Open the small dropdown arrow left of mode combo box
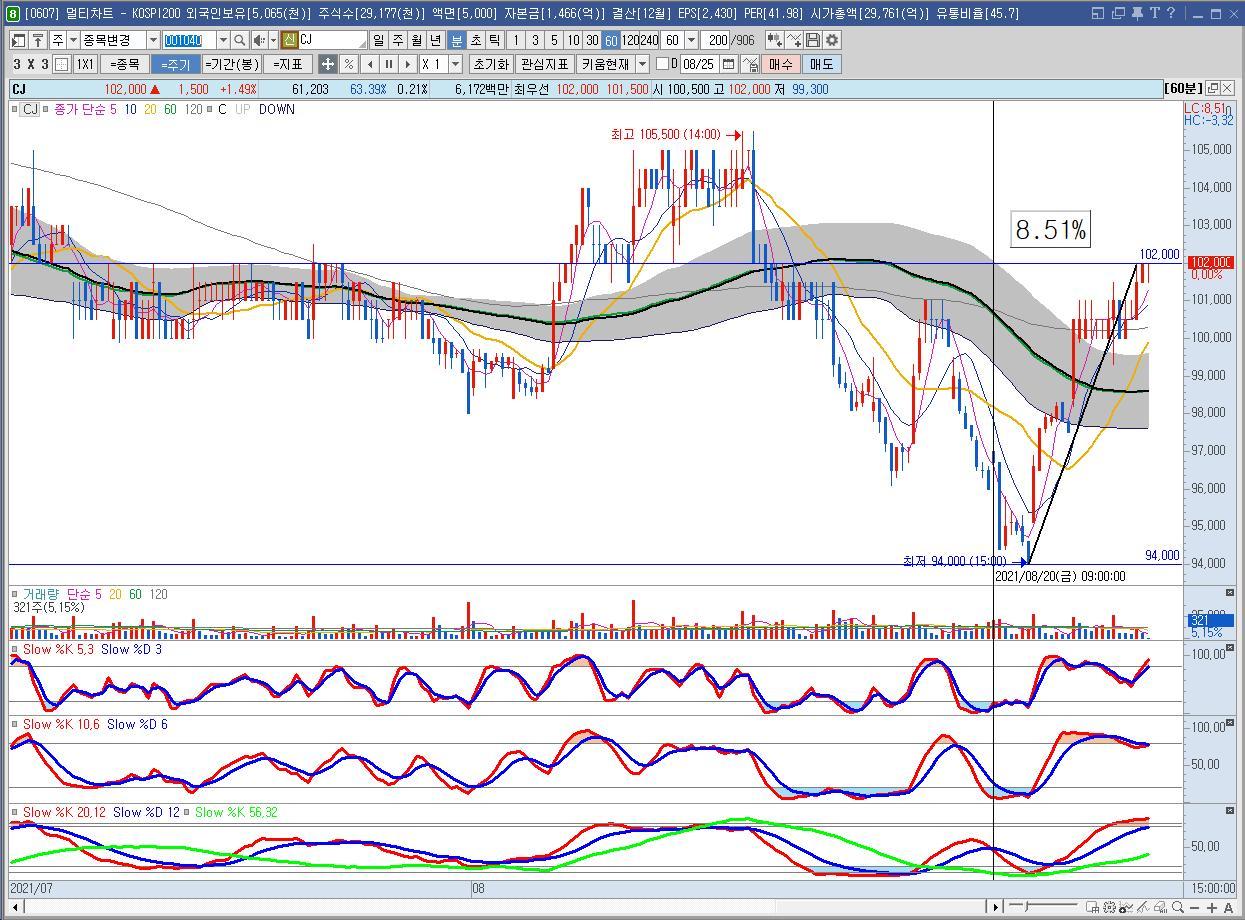Image resolution: width=1245 pixels, height=920 pixels. click(x=73, y=40)
